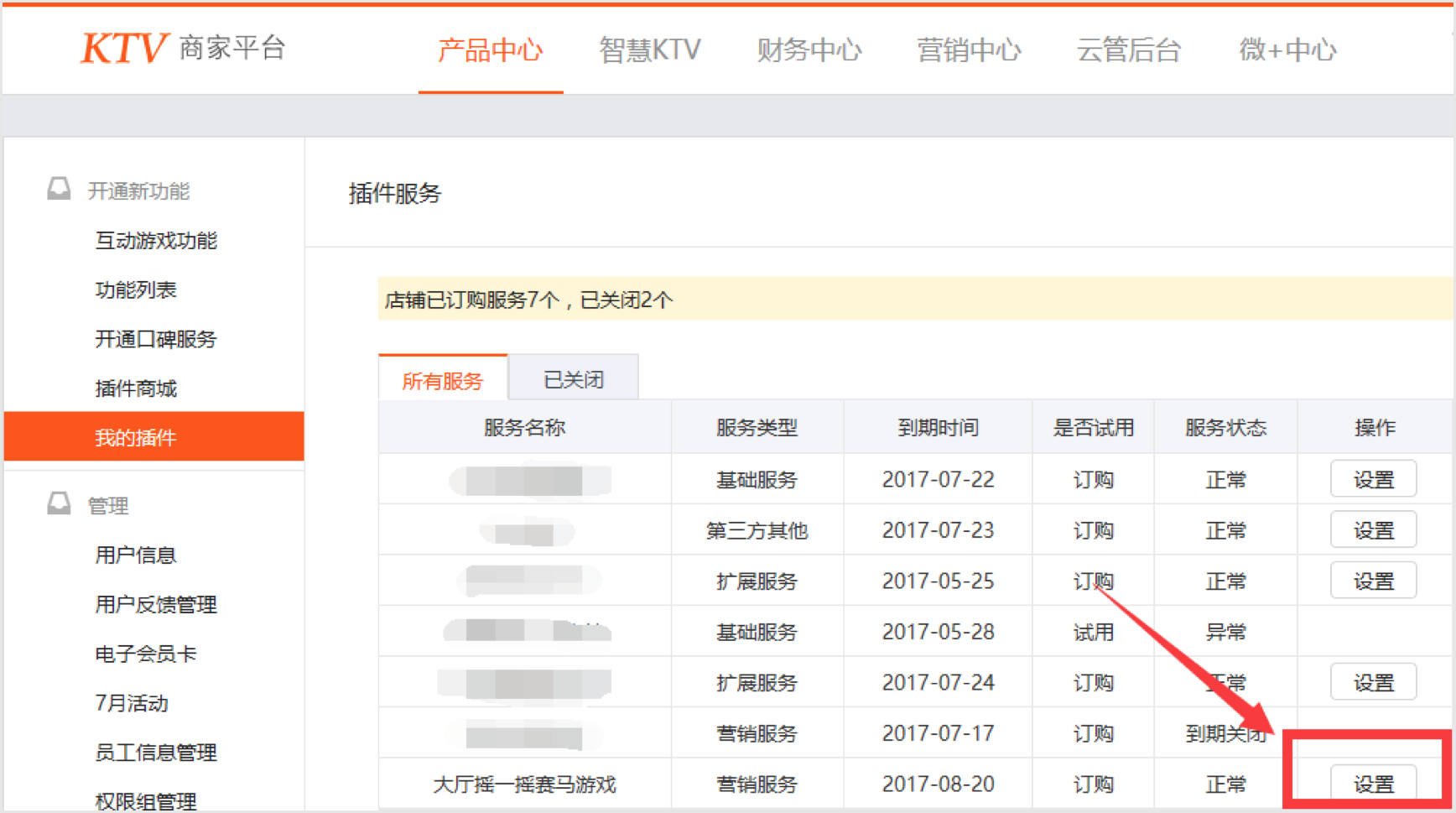Viewport: 1456px width, 813px height.
Task: Click the 服务类型 column header
Action: (x=757, y=428)
